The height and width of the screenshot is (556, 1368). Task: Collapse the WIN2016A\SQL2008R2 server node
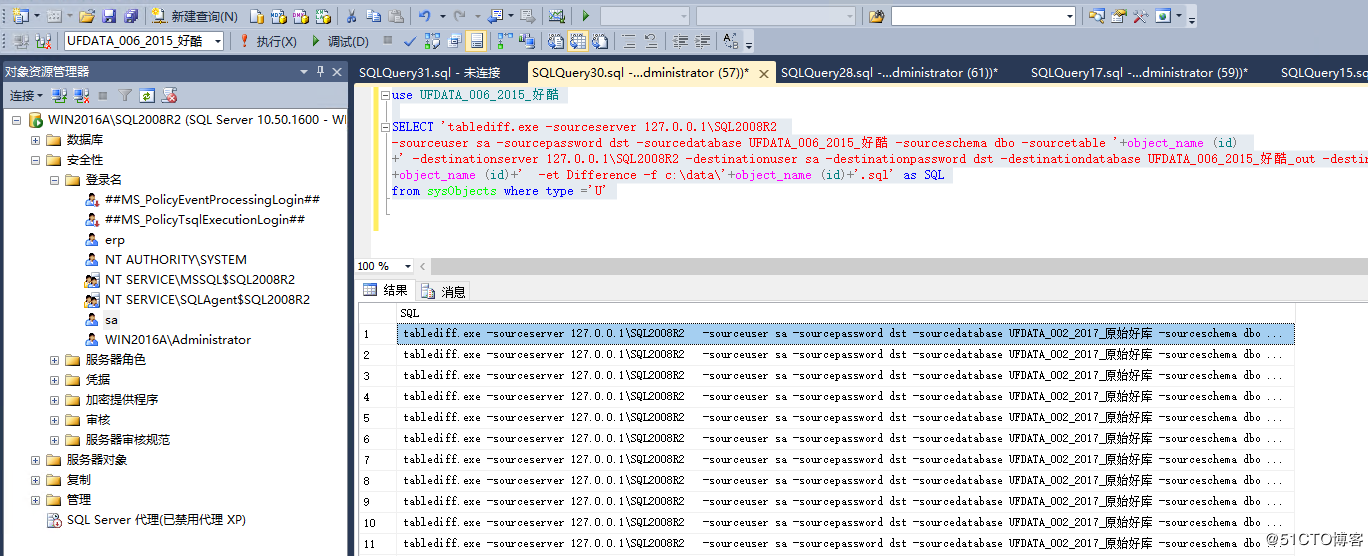[17, 120]
